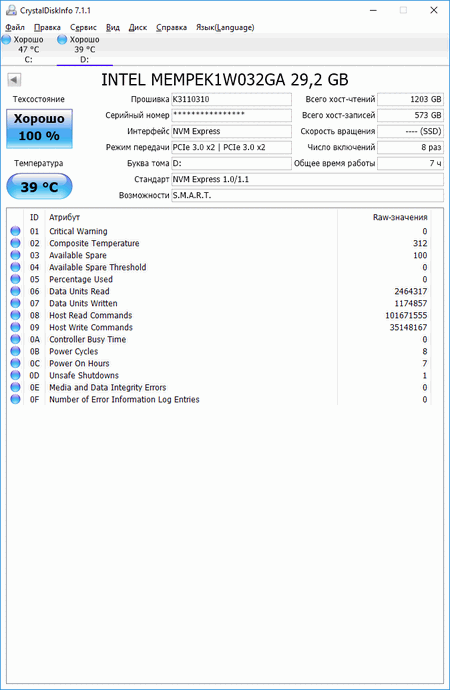Open the Справка menu
This screenshot has width=450, height=690.
171,27
